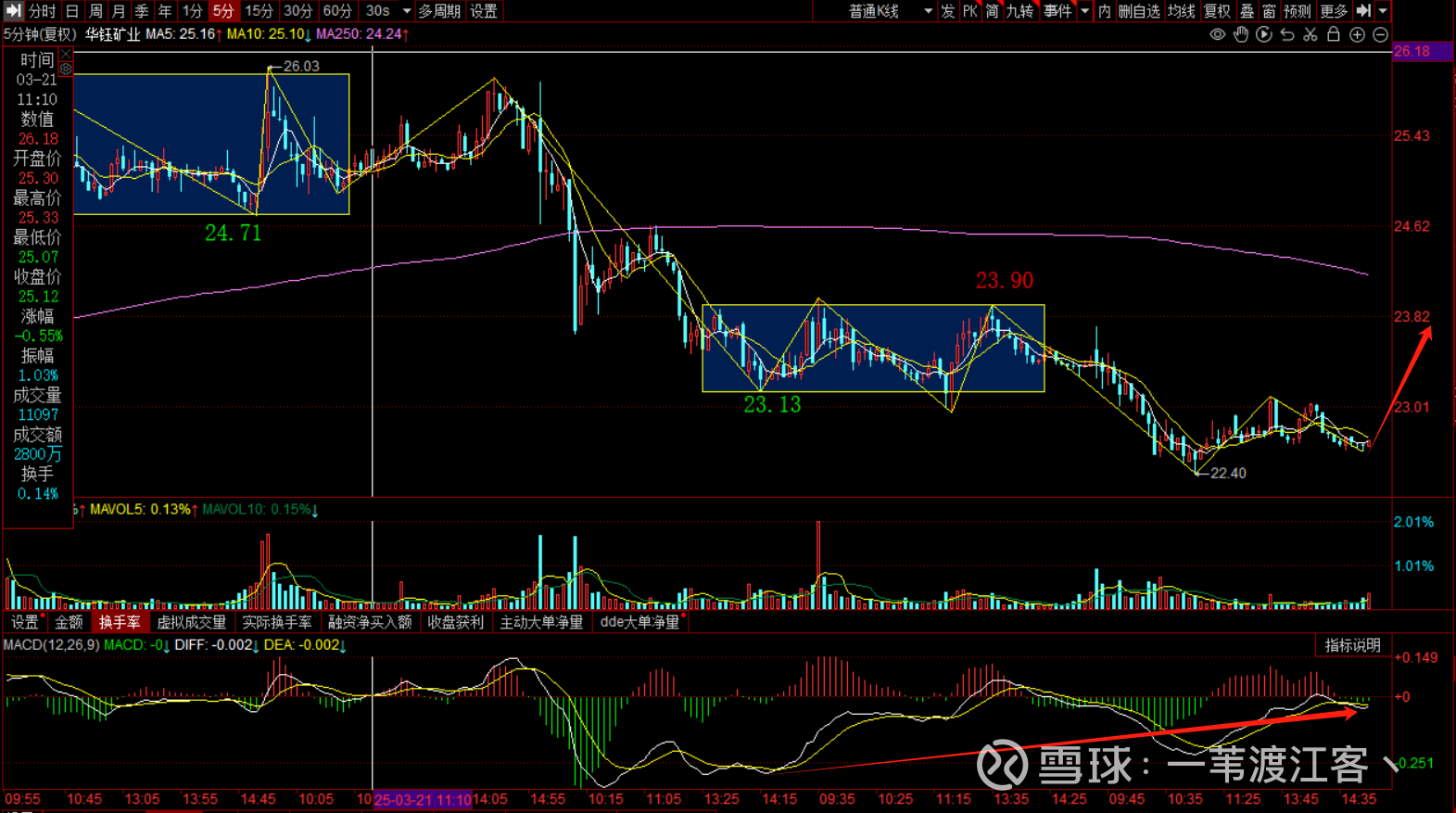This screenshot has height=813, width=1456.
Task: Switch to 实际换手率 tab
Action: point(277,622)
